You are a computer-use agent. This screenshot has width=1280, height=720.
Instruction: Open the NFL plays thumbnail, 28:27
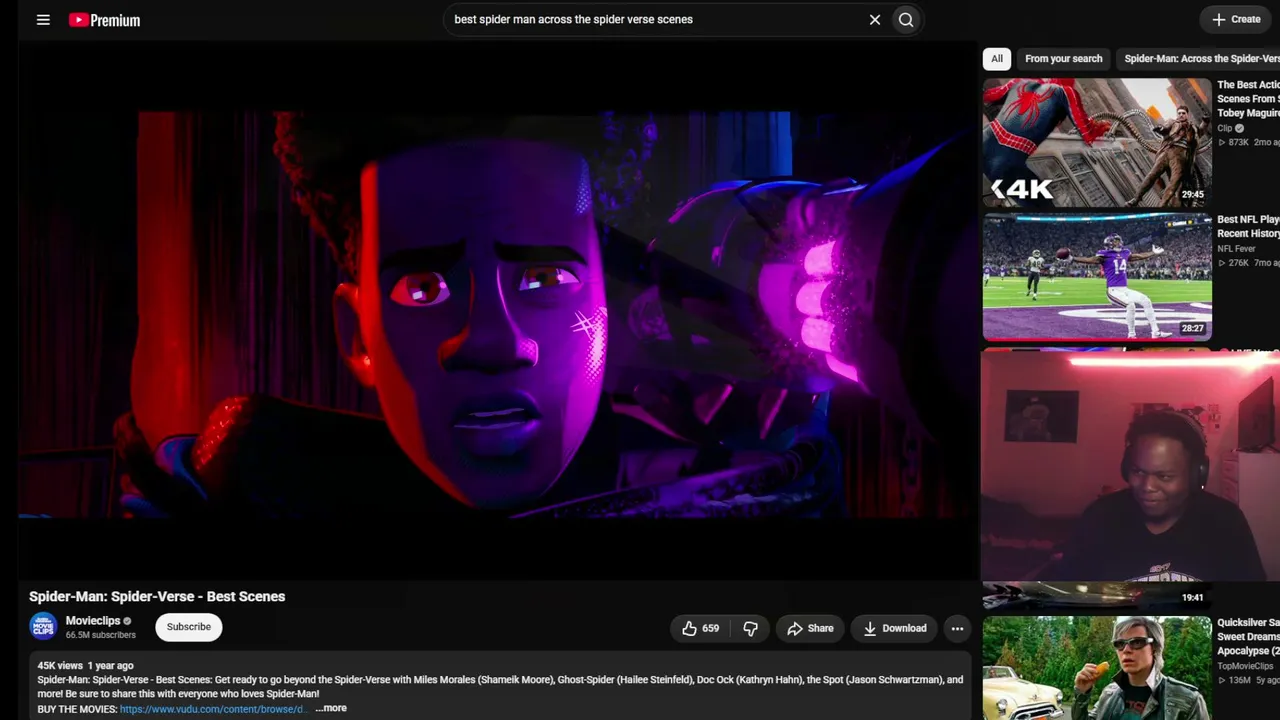coord(1097,277)
